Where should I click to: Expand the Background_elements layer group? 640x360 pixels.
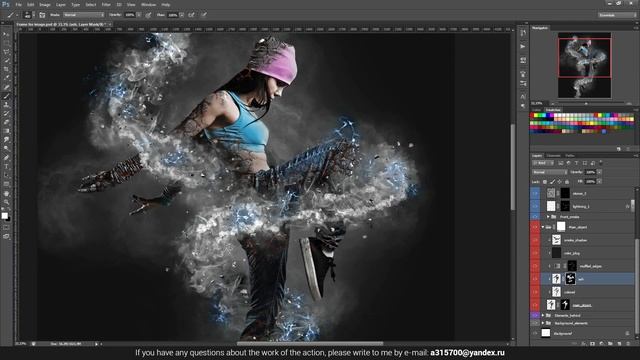pyautogui.click(x=543, y=323)
